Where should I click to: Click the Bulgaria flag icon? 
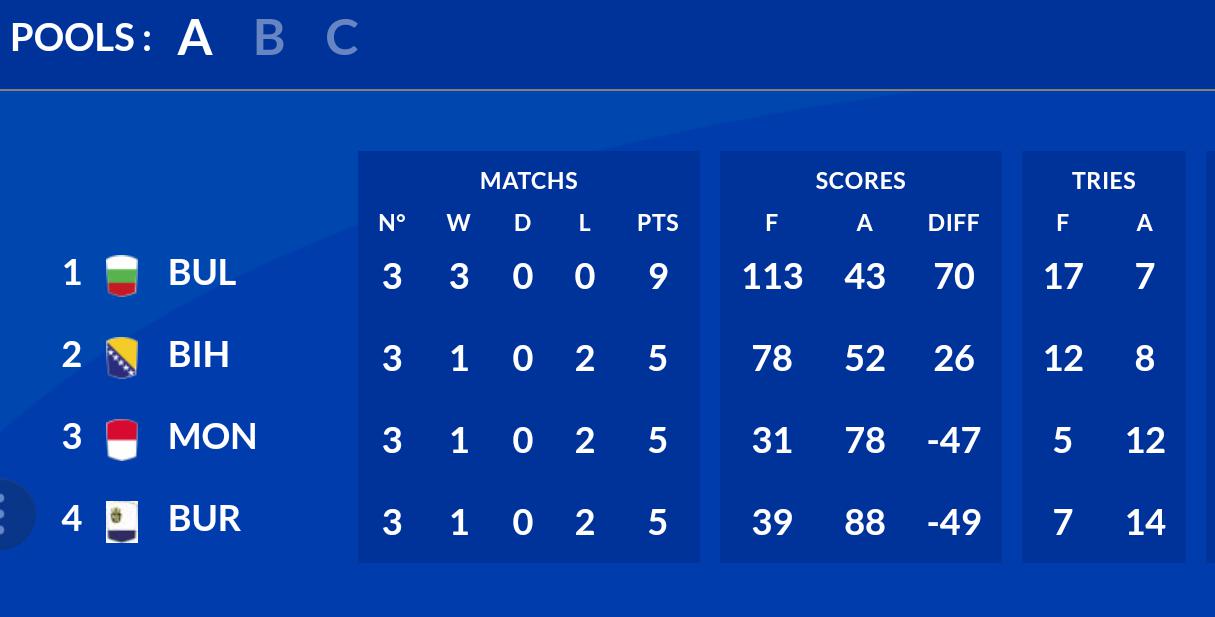click(122, 276)
